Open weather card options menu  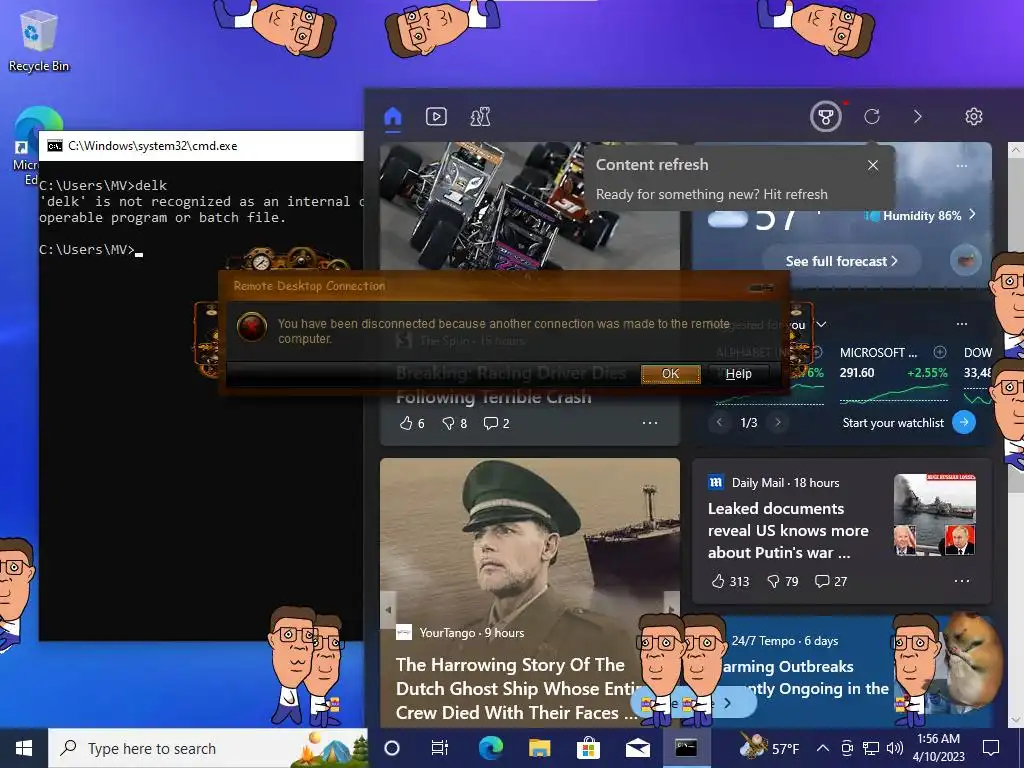(x=962, y=166)
